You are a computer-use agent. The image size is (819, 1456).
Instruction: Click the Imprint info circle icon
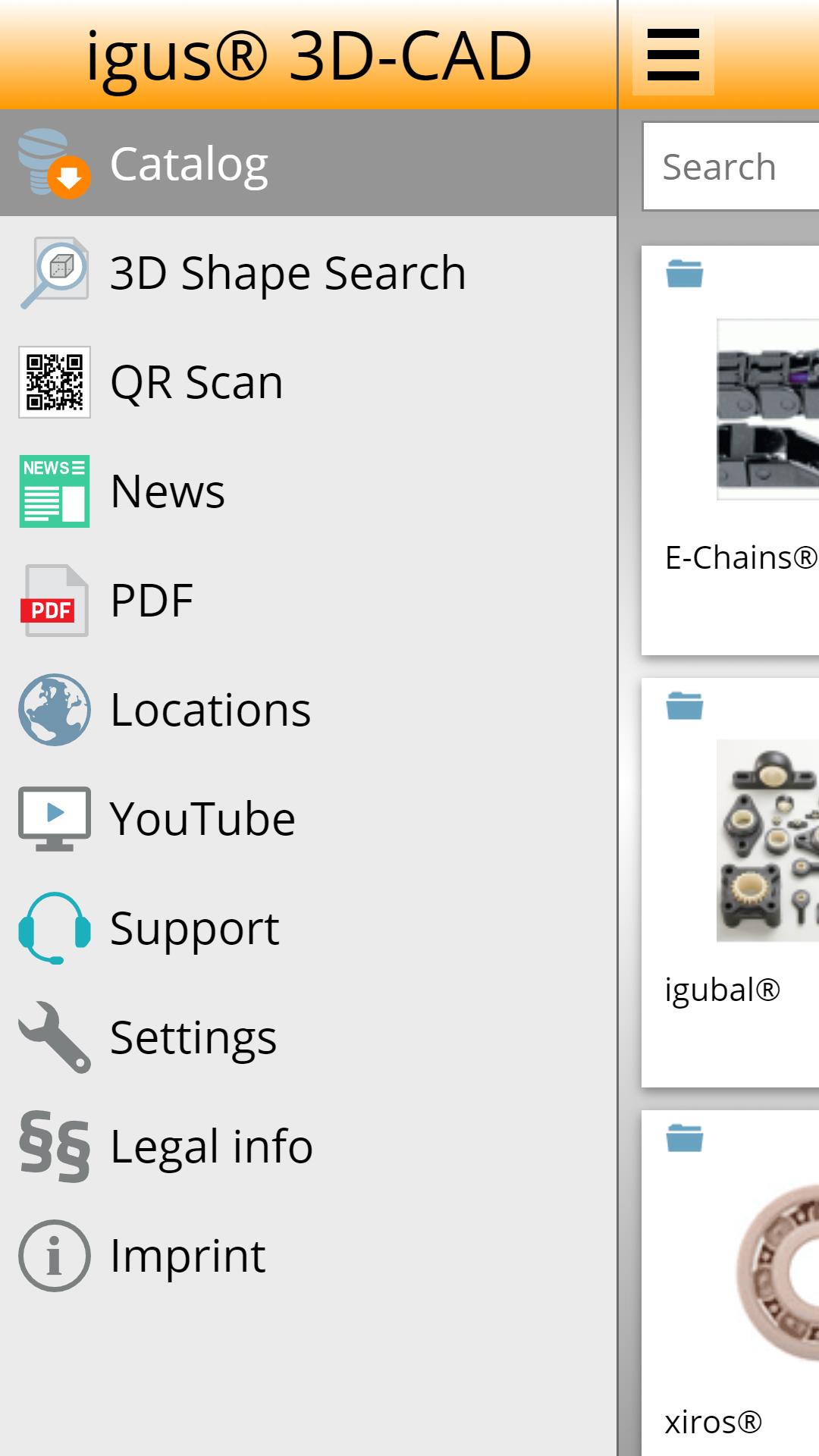point(55,1256)
